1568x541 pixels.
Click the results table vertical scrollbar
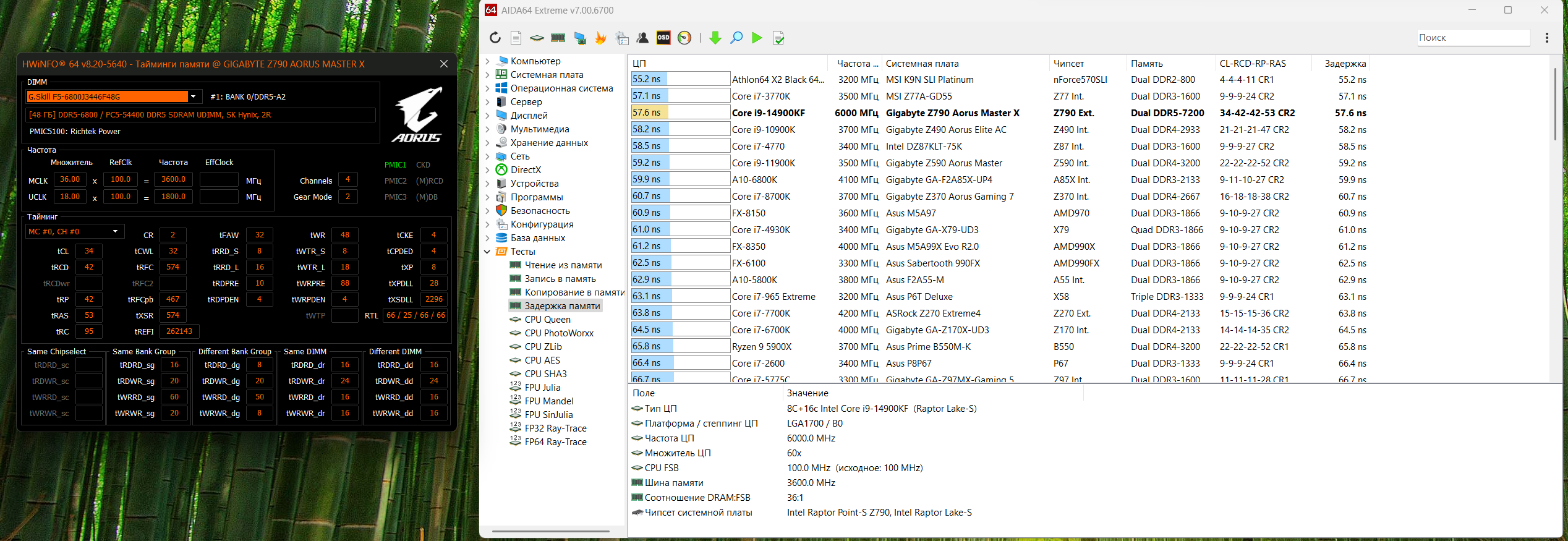click(x=1555, y=104)
